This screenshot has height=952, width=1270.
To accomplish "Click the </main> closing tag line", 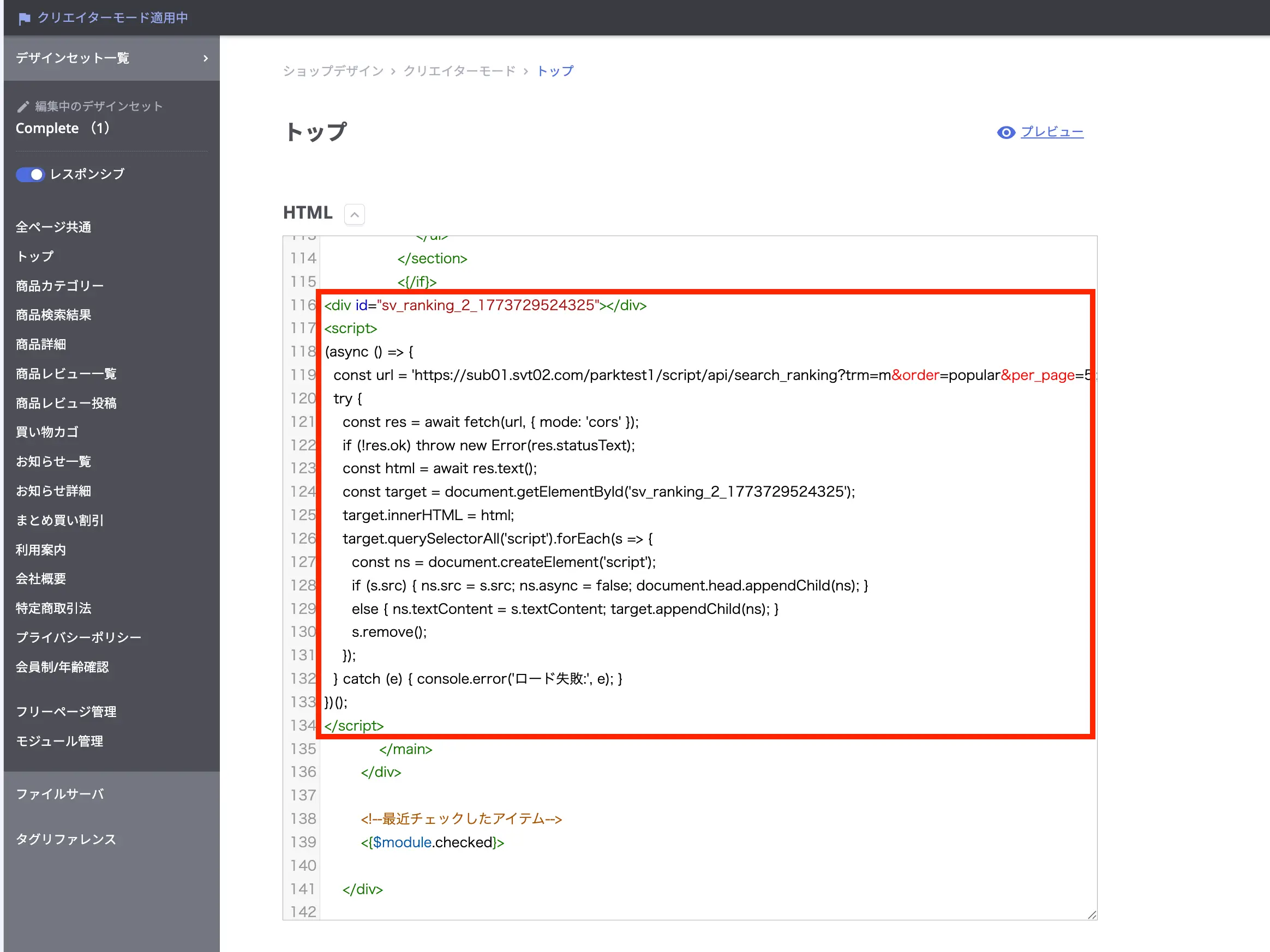I will pyautogui.click(x=405, y=749).
